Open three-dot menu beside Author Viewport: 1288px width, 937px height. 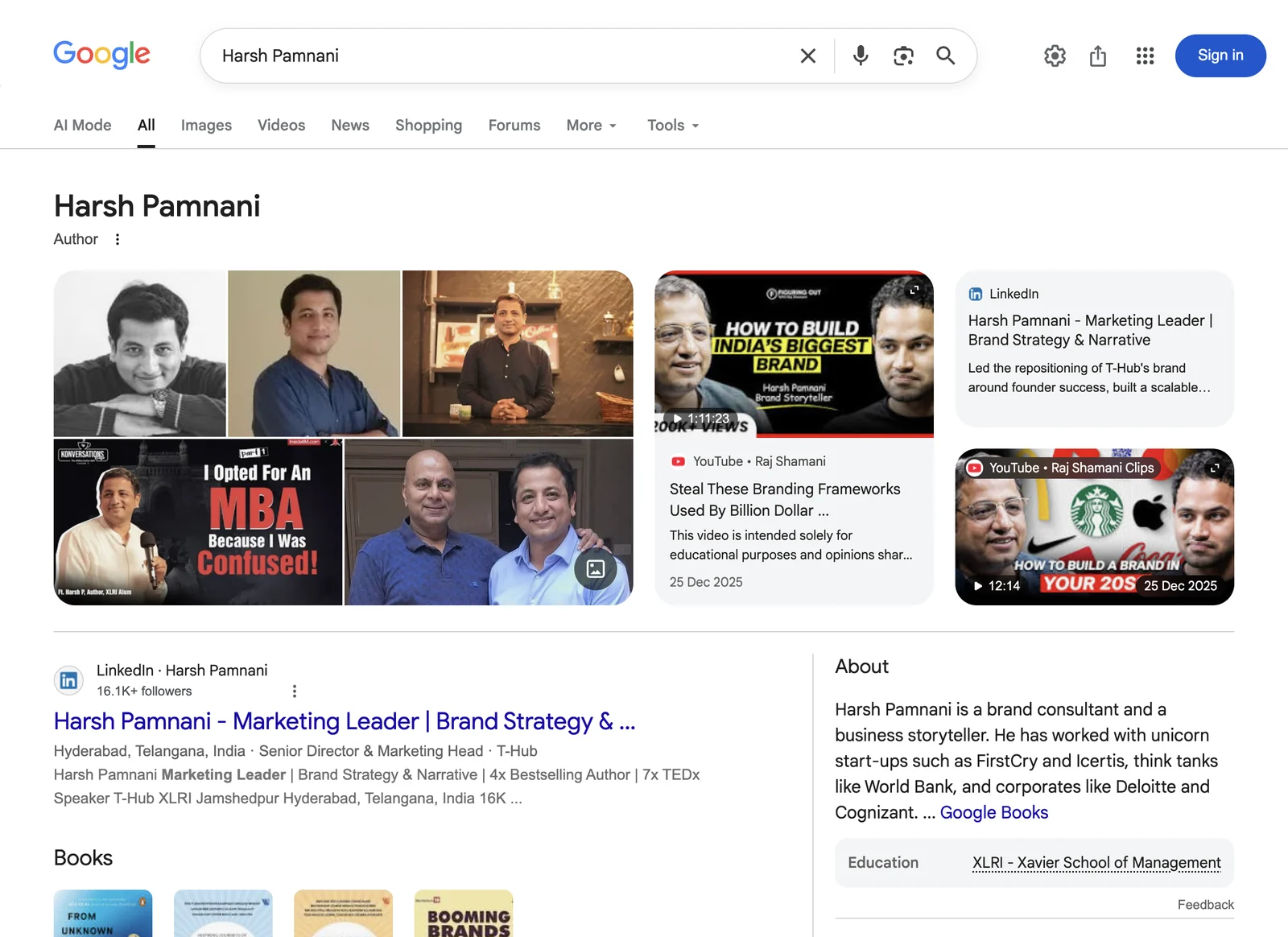118,239
